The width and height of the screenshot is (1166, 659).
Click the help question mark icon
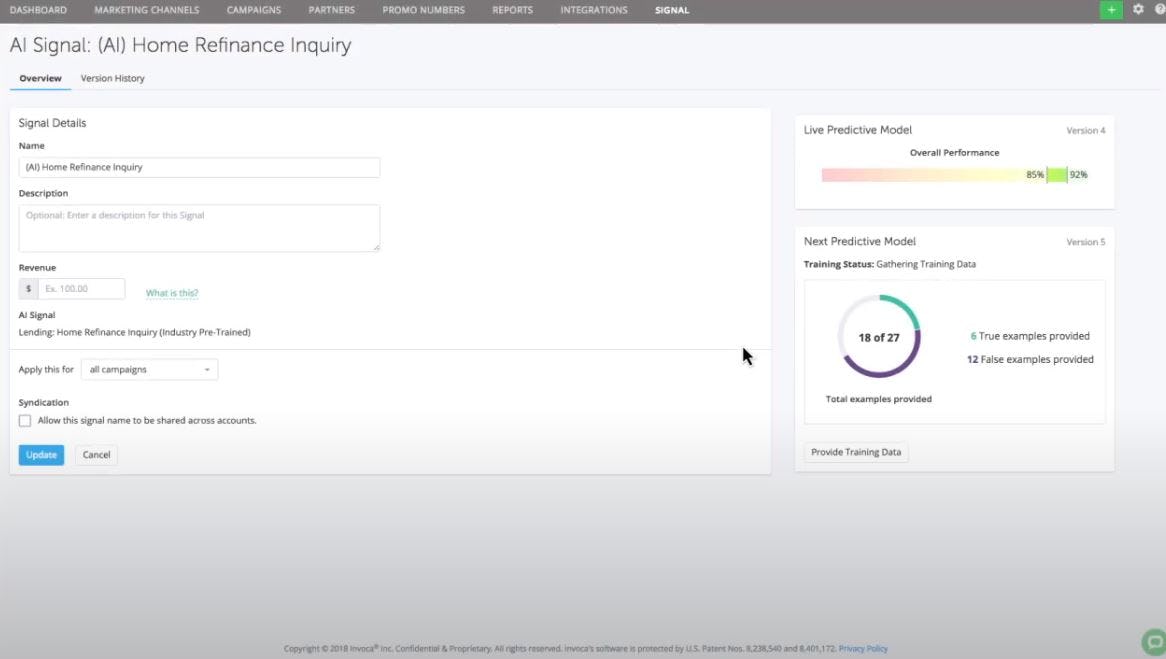click(1158, 9)
